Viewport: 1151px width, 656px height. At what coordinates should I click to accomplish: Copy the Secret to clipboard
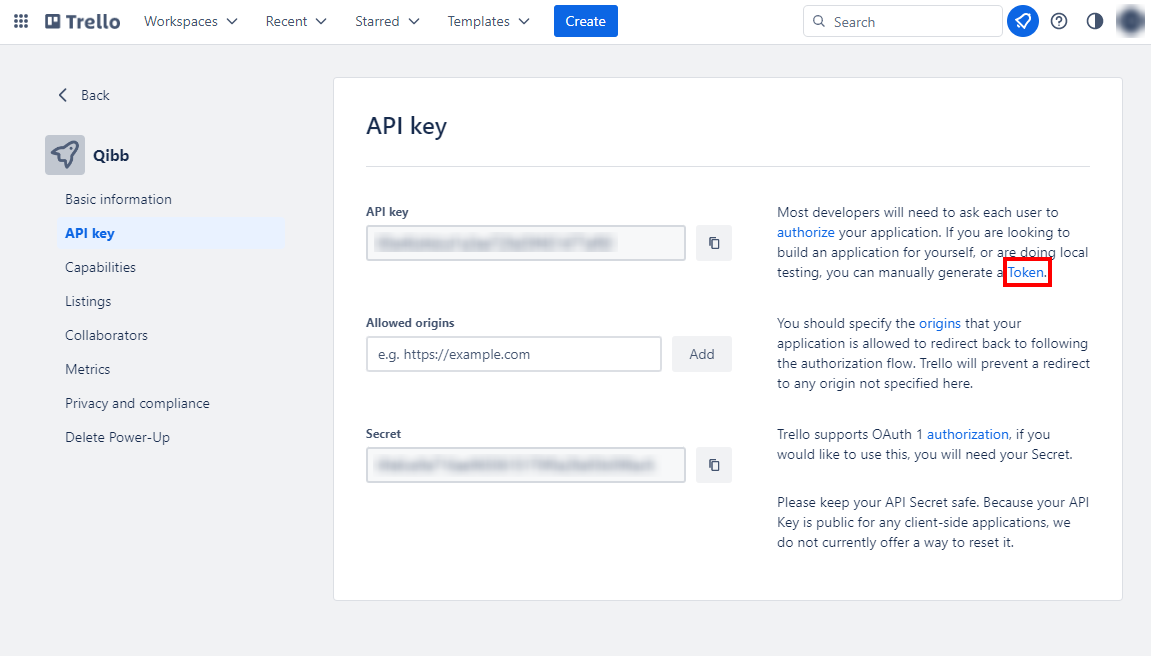714,465
